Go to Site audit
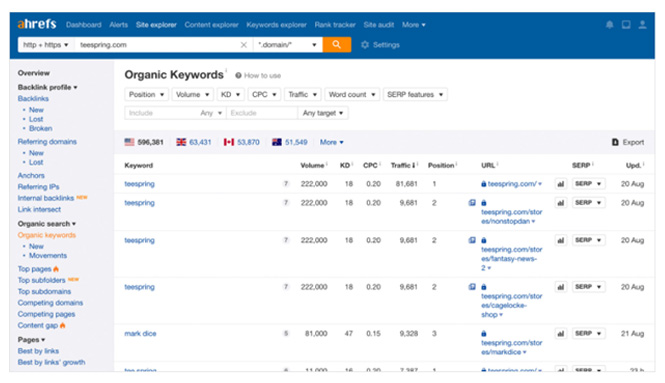The image size is (665, 383). tap(378, 25)
